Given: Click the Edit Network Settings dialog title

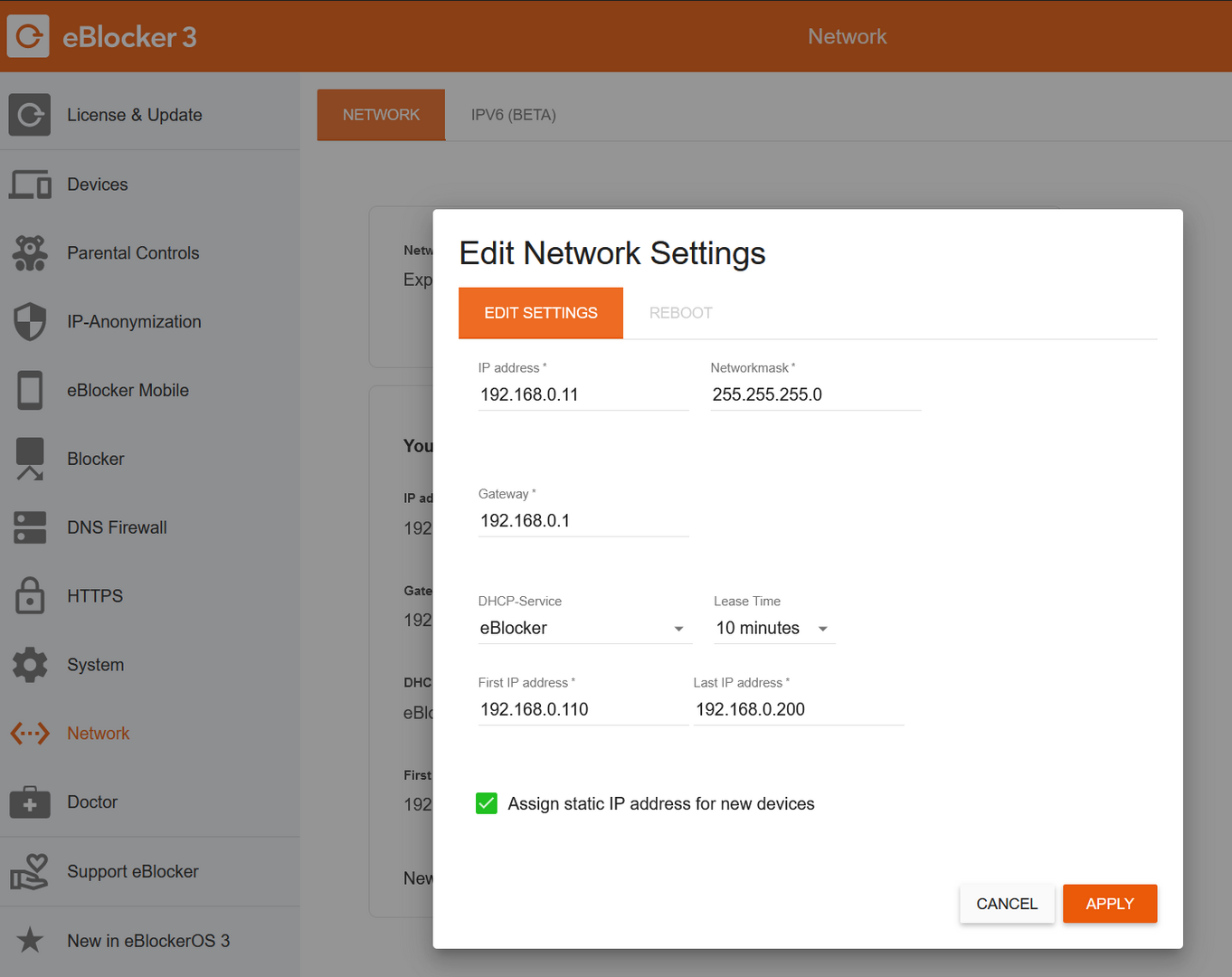Looking at the screenshot, I should pyautogui.click(x=612, y=253).
